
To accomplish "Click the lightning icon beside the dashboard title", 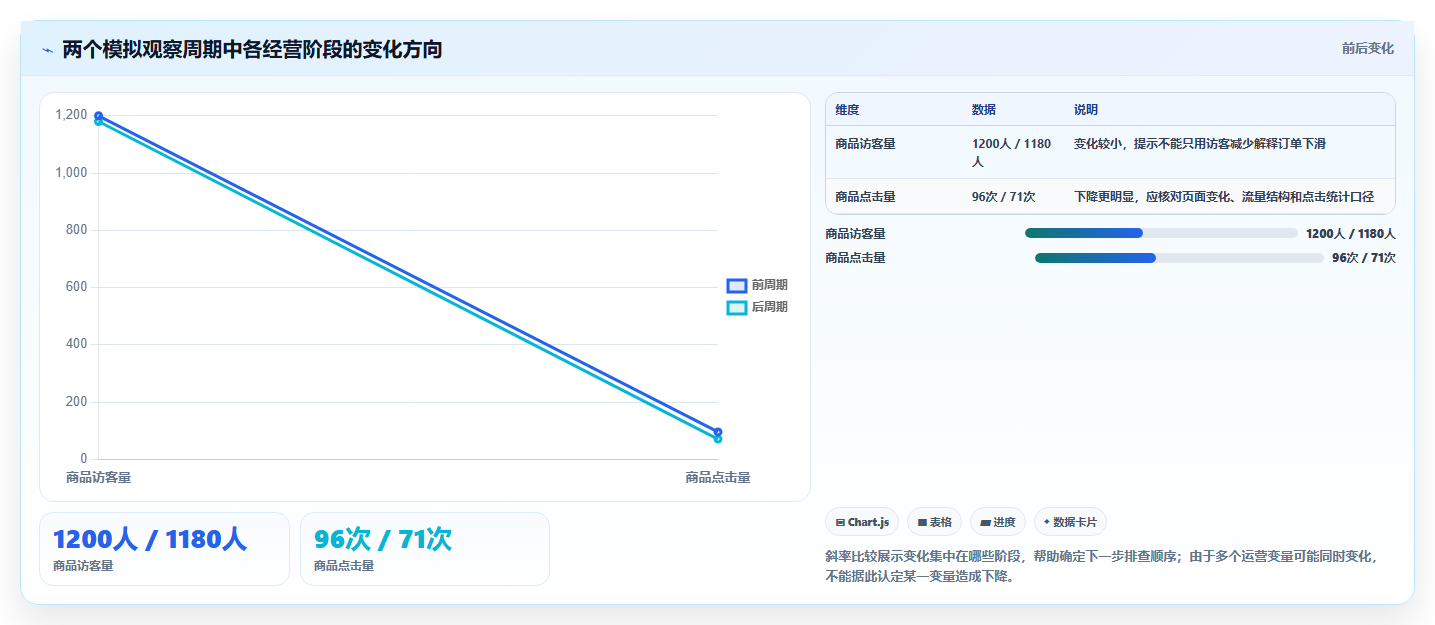I will (47, 50).
